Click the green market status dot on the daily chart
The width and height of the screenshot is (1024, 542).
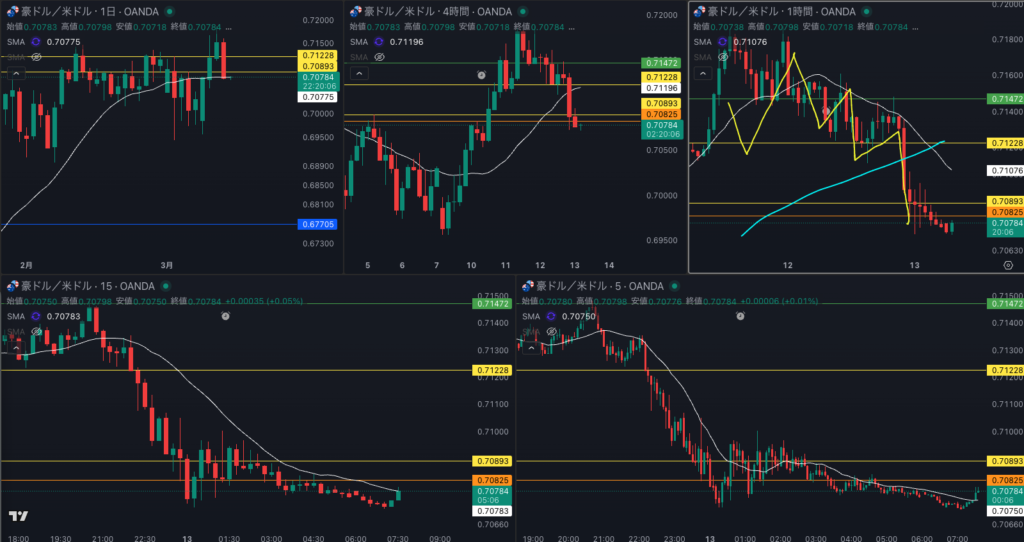click(x=170, y=11)
